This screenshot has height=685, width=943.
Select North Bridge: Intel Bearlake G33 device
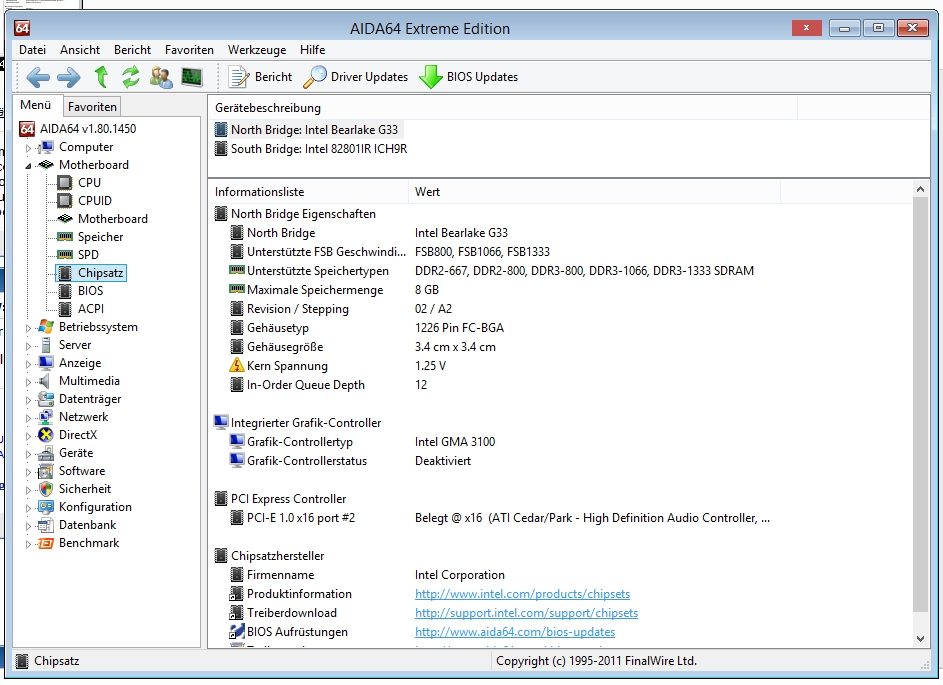(x=314, y=130)
